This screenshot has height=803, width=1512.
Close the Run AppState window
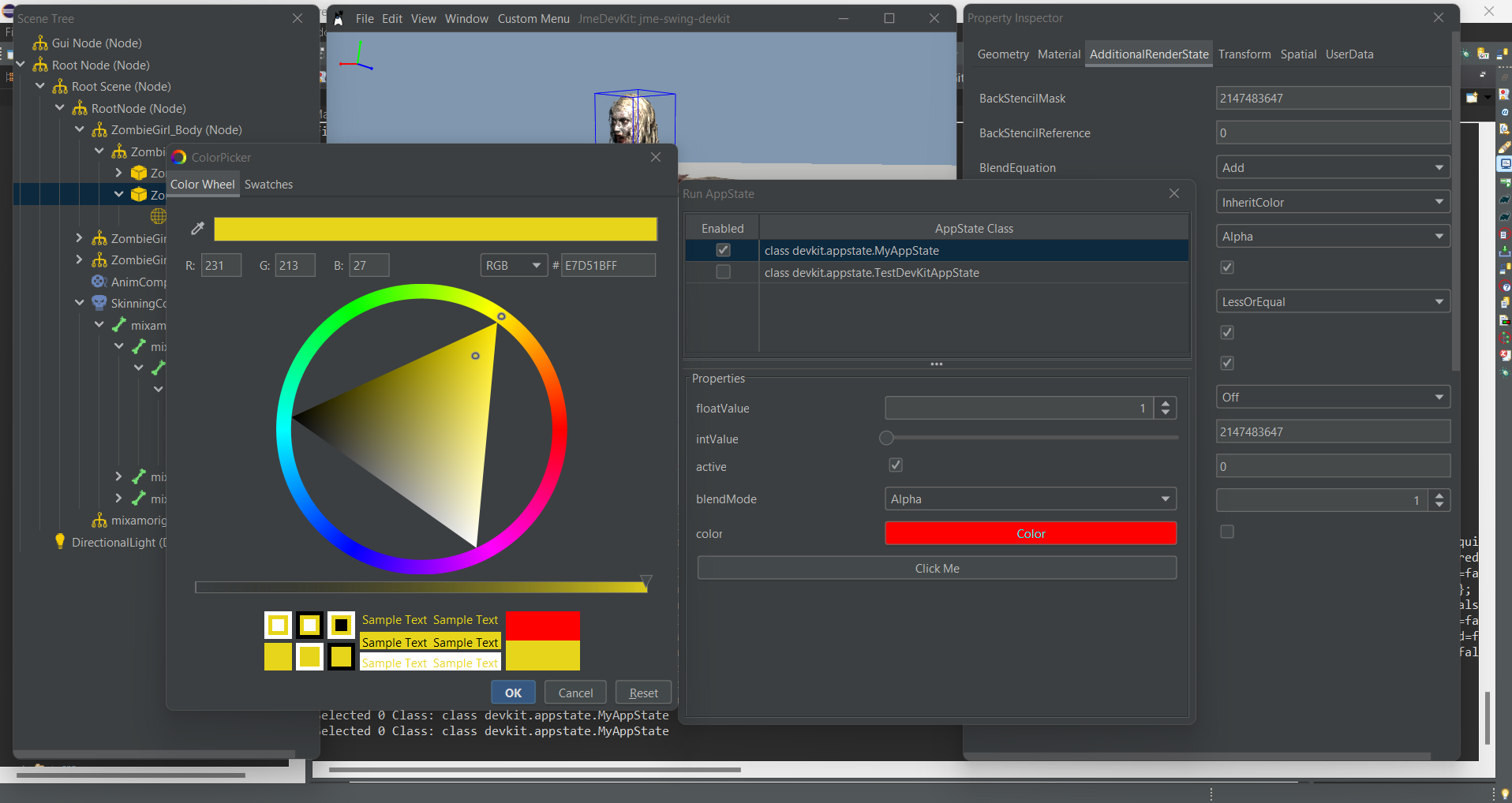pos(1174,193)
